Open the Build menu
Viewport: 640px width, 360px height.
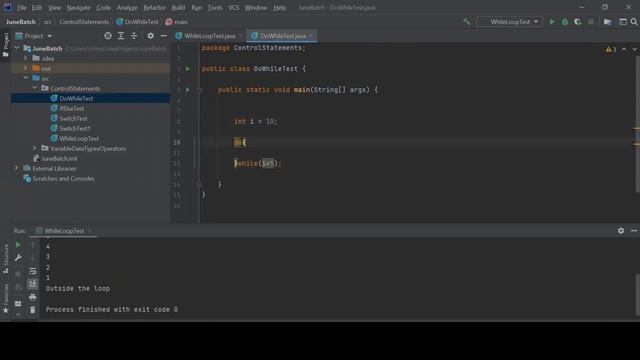178,8
